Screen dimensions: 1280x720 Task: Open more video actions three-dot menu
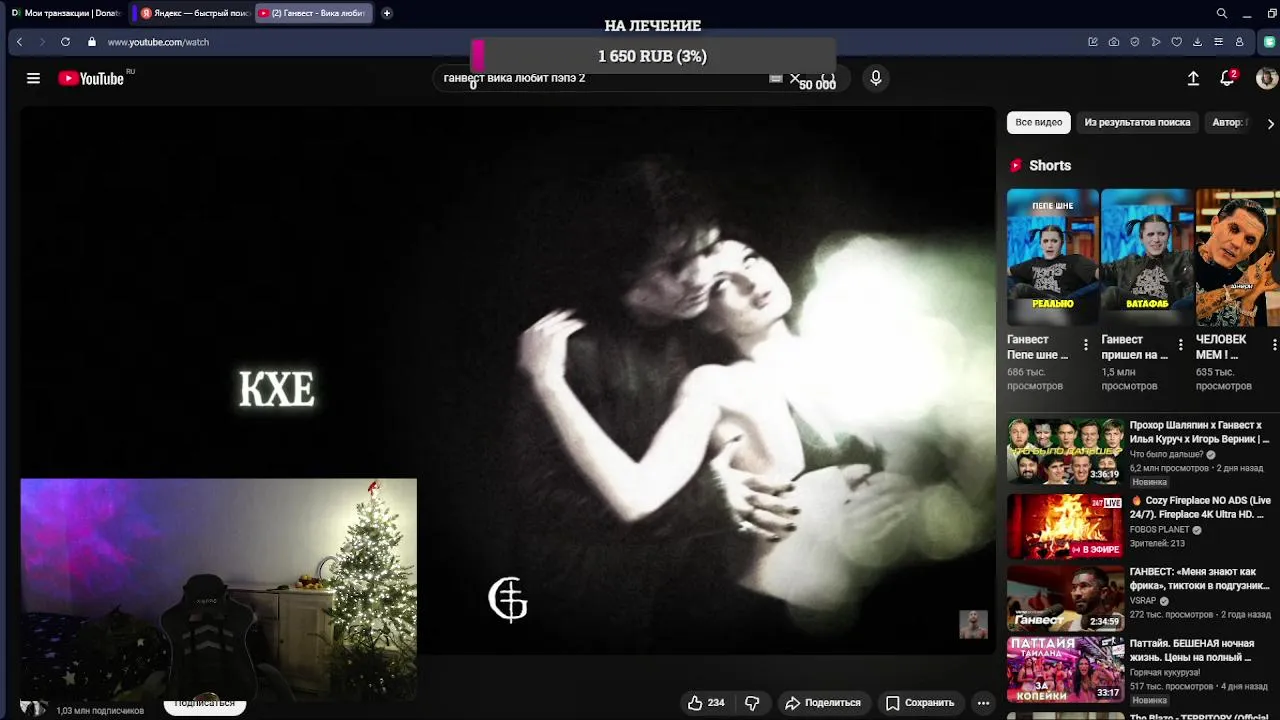click(984, 703)
